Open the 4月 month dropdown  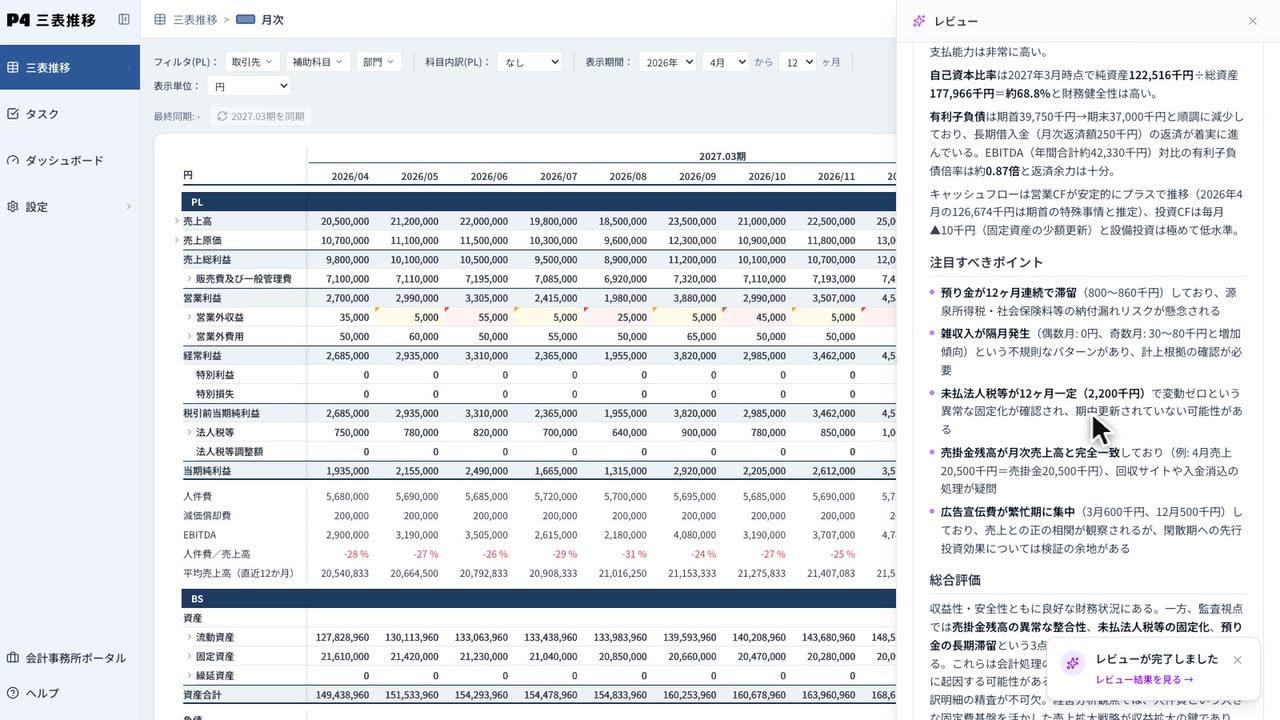(725, 62)
